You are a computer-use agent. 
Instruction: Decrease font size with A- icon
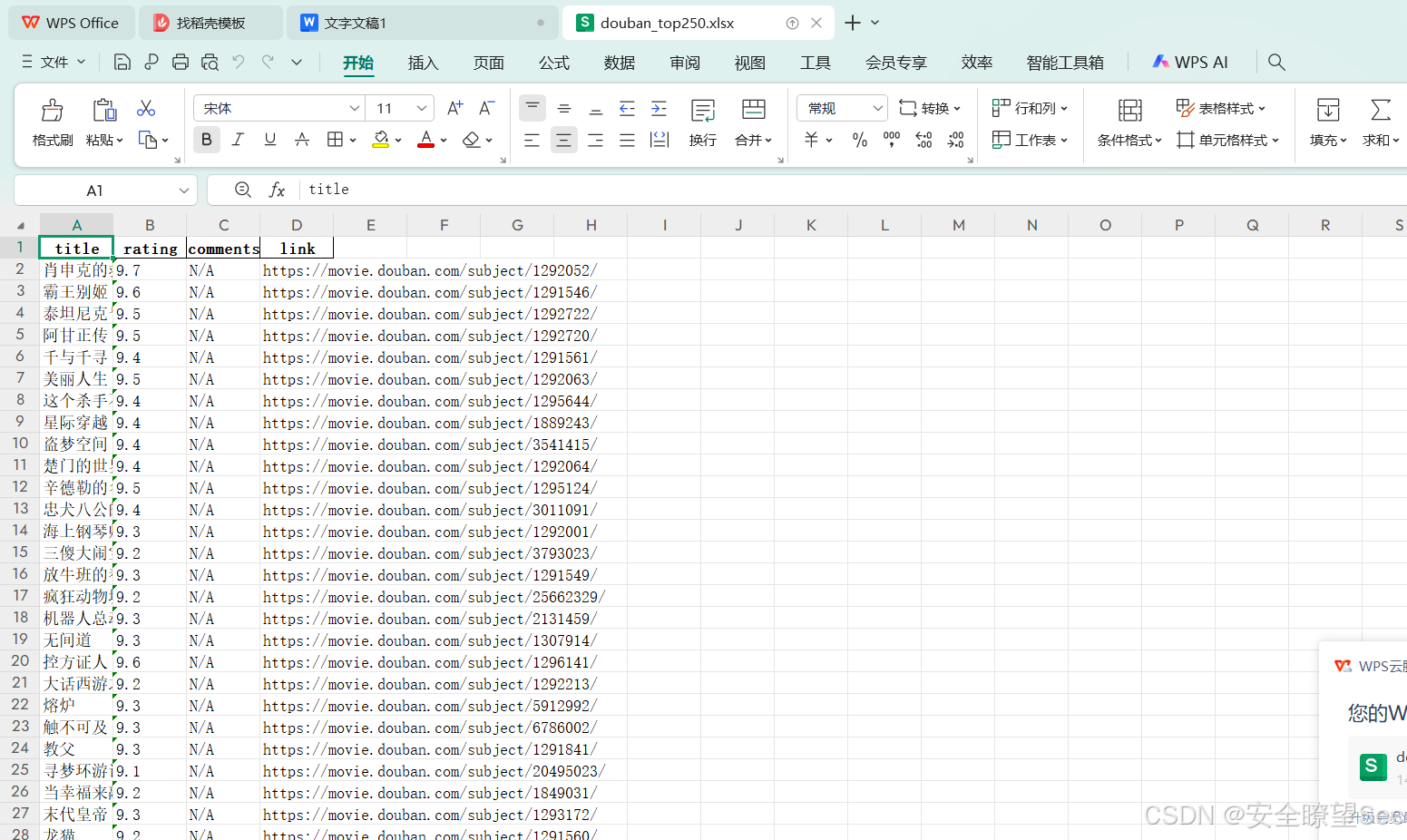pos(487,108)
